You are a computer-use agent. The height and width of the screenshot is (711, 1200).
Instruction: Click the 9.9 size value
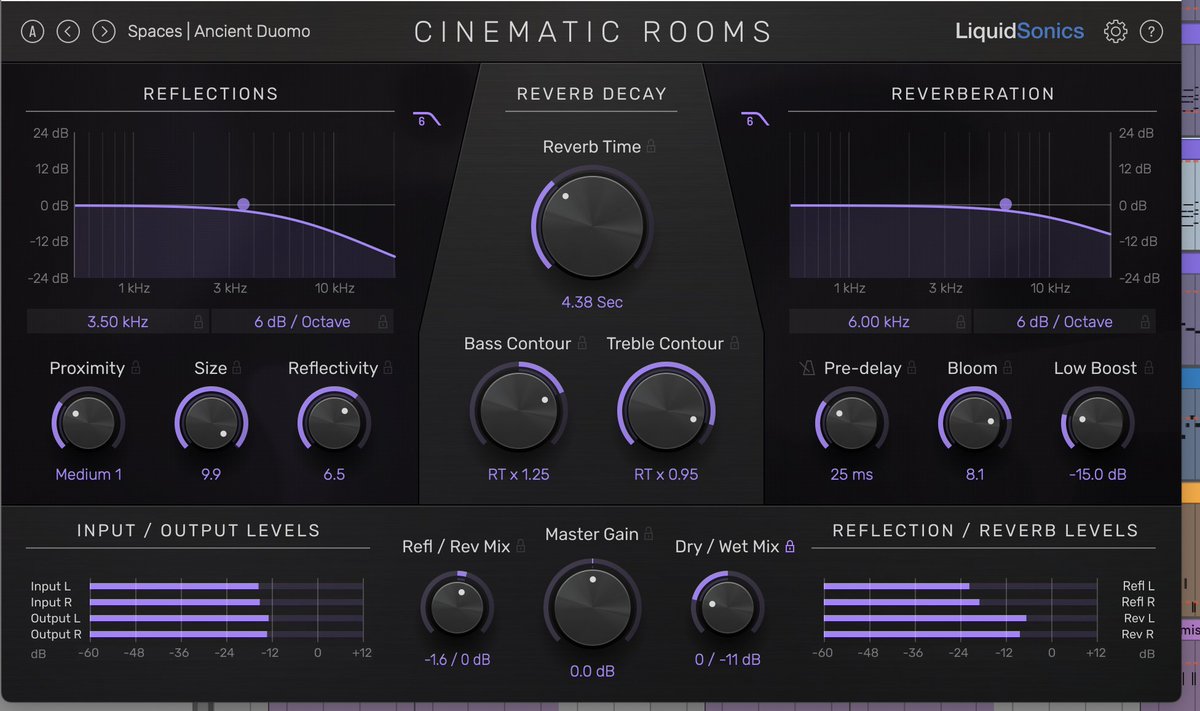[211, 474]
